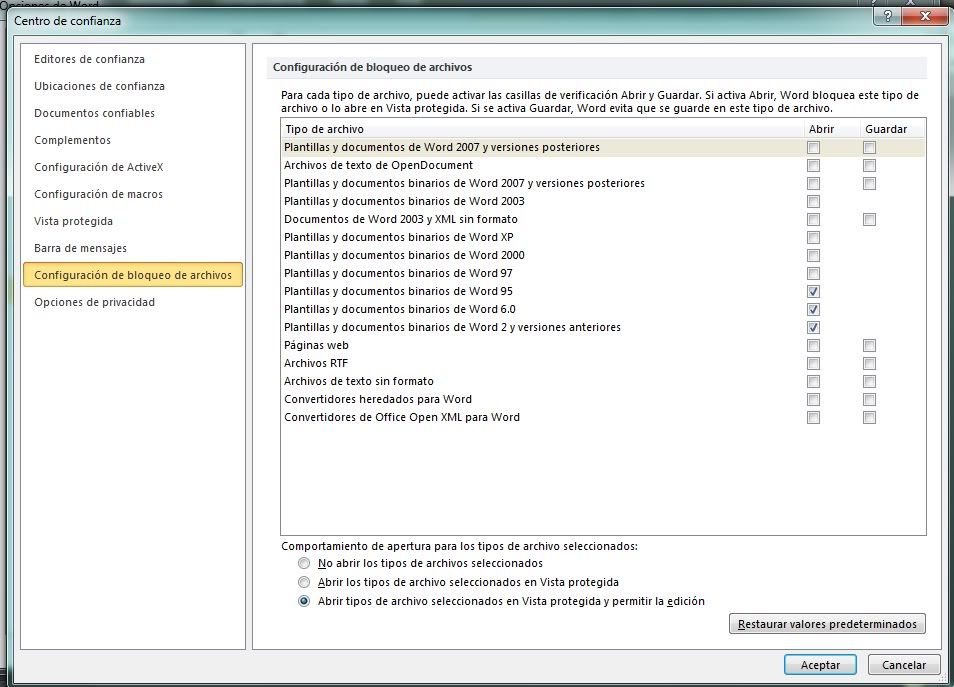This screenshot has width=954, height=687.
Task: Check Abrir for Word XP binary documents
Action: [813, 237]
